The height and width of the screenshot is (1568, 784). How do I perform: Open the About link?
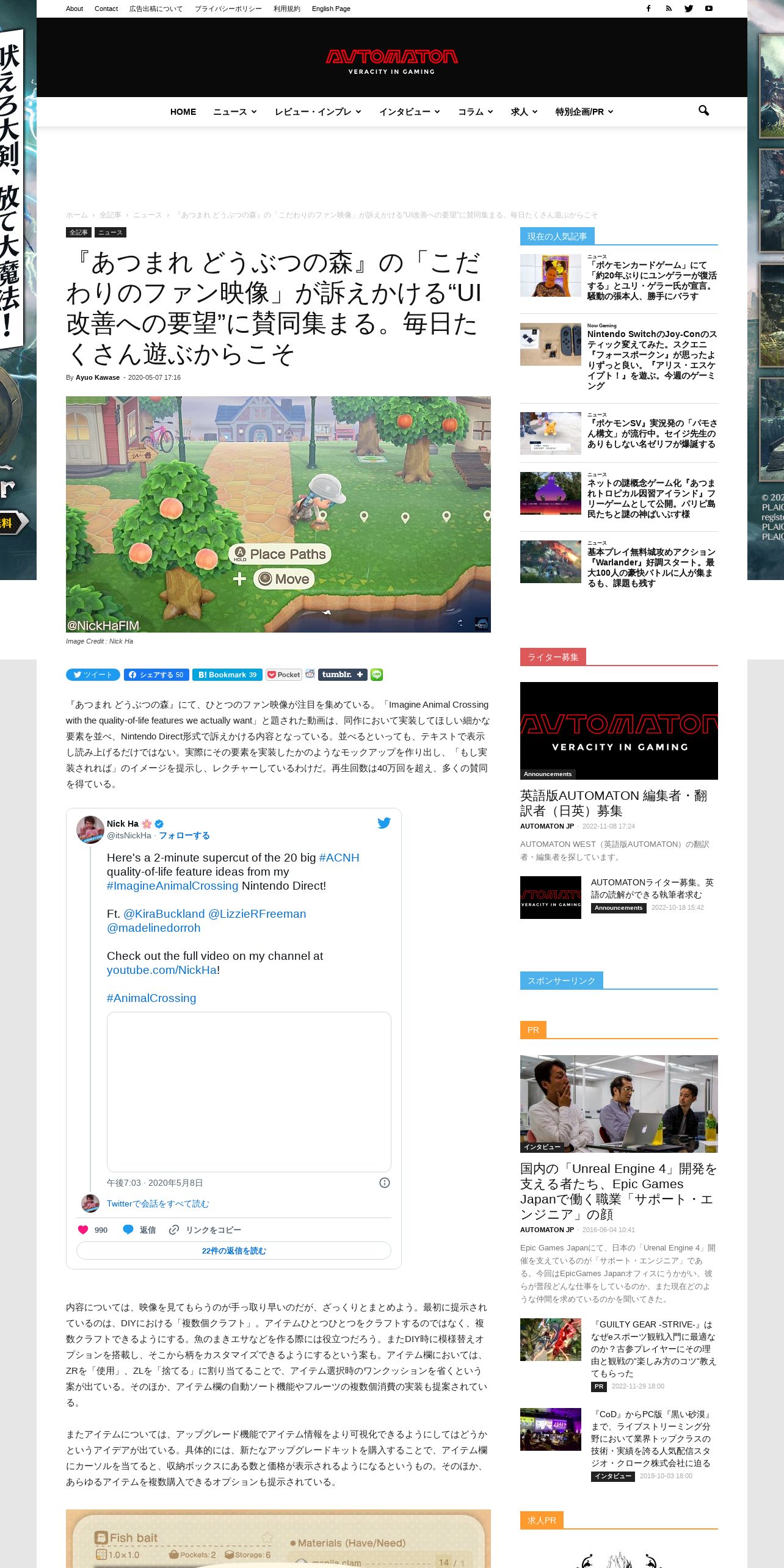[74, 9]
